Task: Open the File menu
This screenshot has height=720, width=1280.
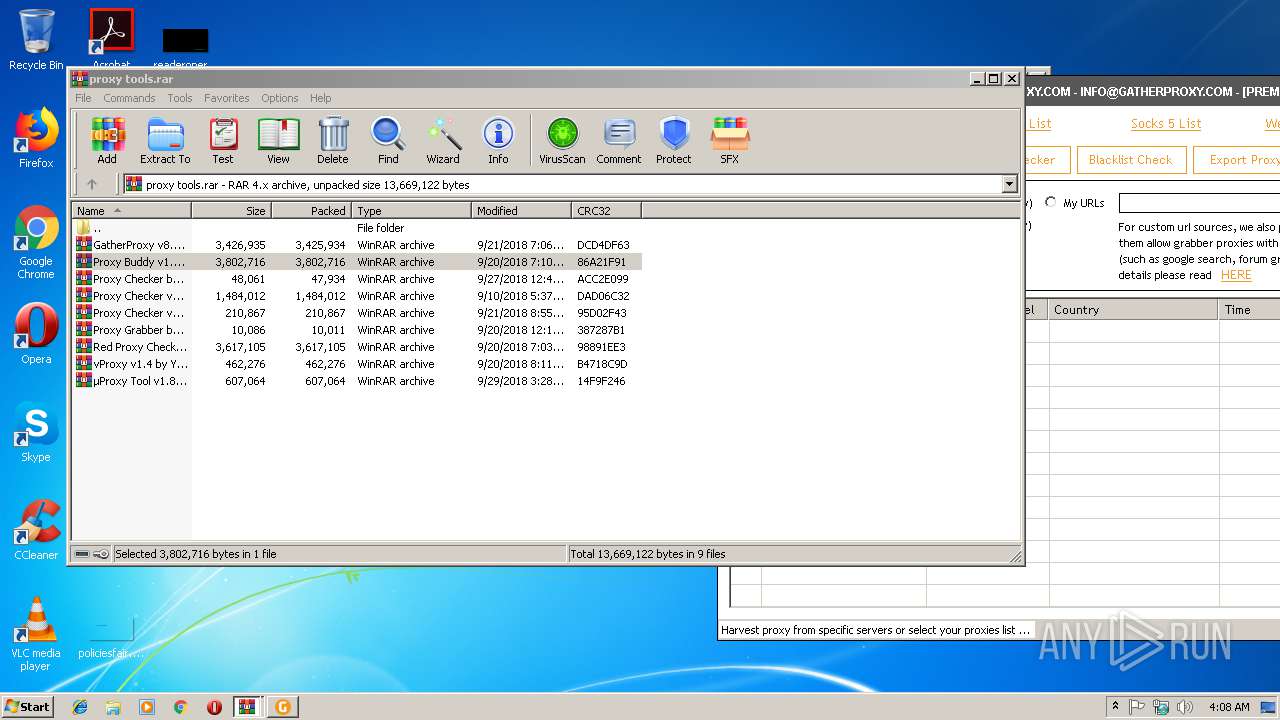Action: point(83,98)
